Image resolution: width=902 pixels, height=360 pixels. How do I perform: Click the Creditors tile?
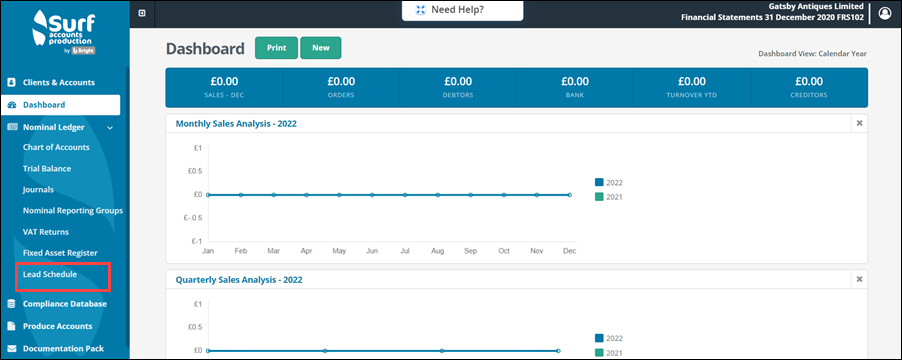(809, 87)
